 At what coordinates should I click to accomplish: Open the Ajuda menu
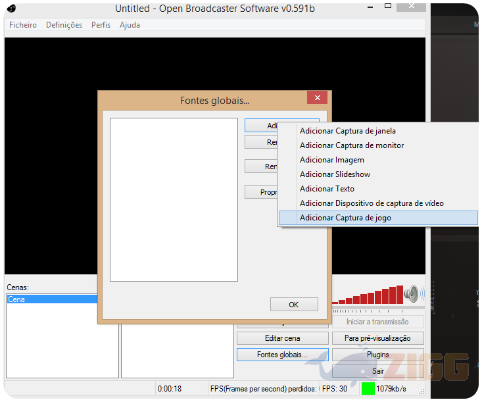coord(130,25)
